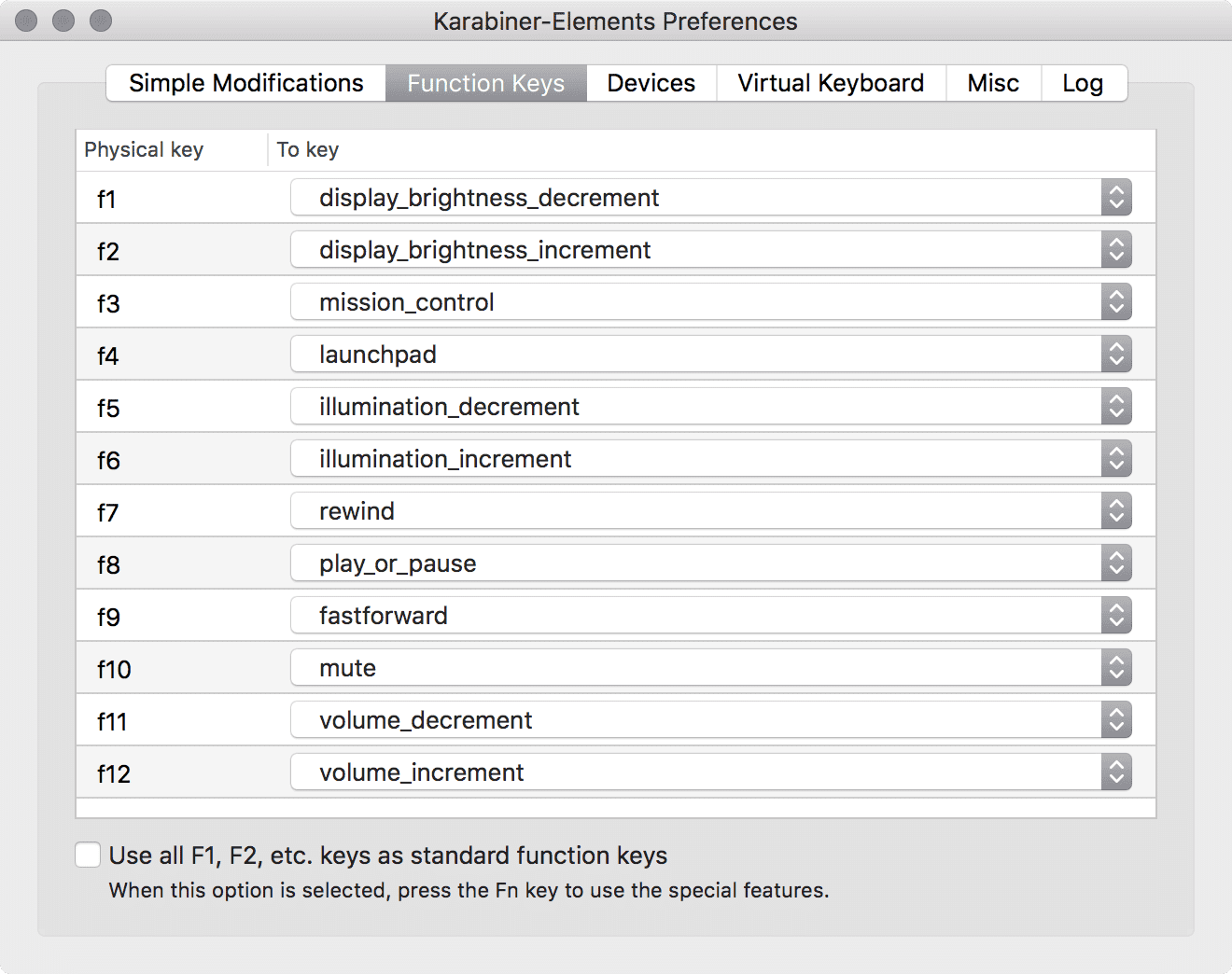Open the f7 rewind key dropdown
This screenshot has height=974, width=1232.
pyautogui.click(x=710, y=511)
